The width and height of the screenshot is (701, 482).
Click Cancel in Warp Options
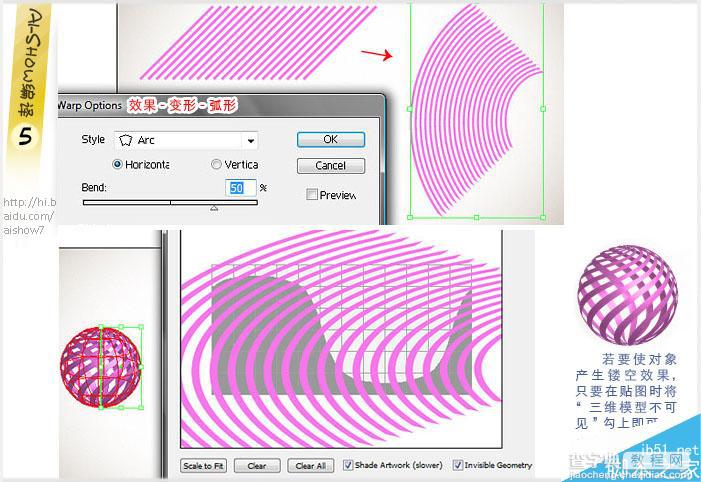[x=331, y=166]
